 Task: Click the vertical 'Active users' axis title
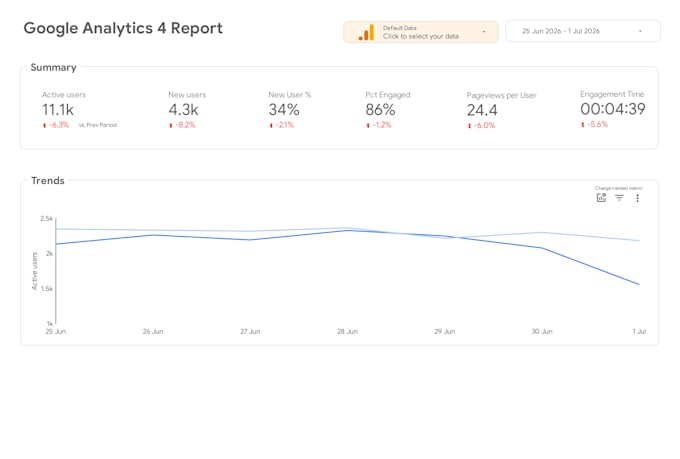pos(35,271)
